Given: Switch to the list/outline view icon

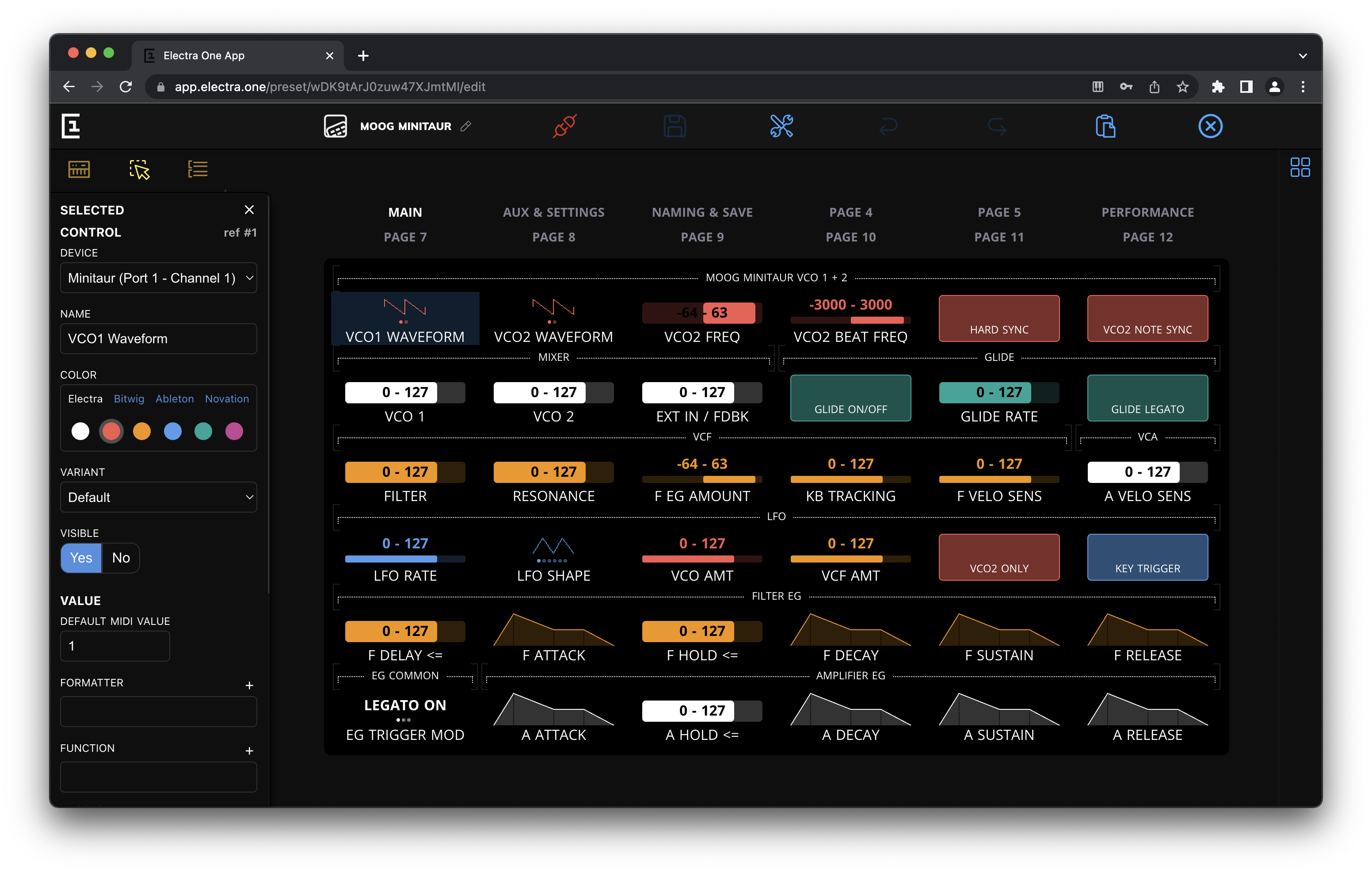Looking at the screenshot, I should (198, 169).
